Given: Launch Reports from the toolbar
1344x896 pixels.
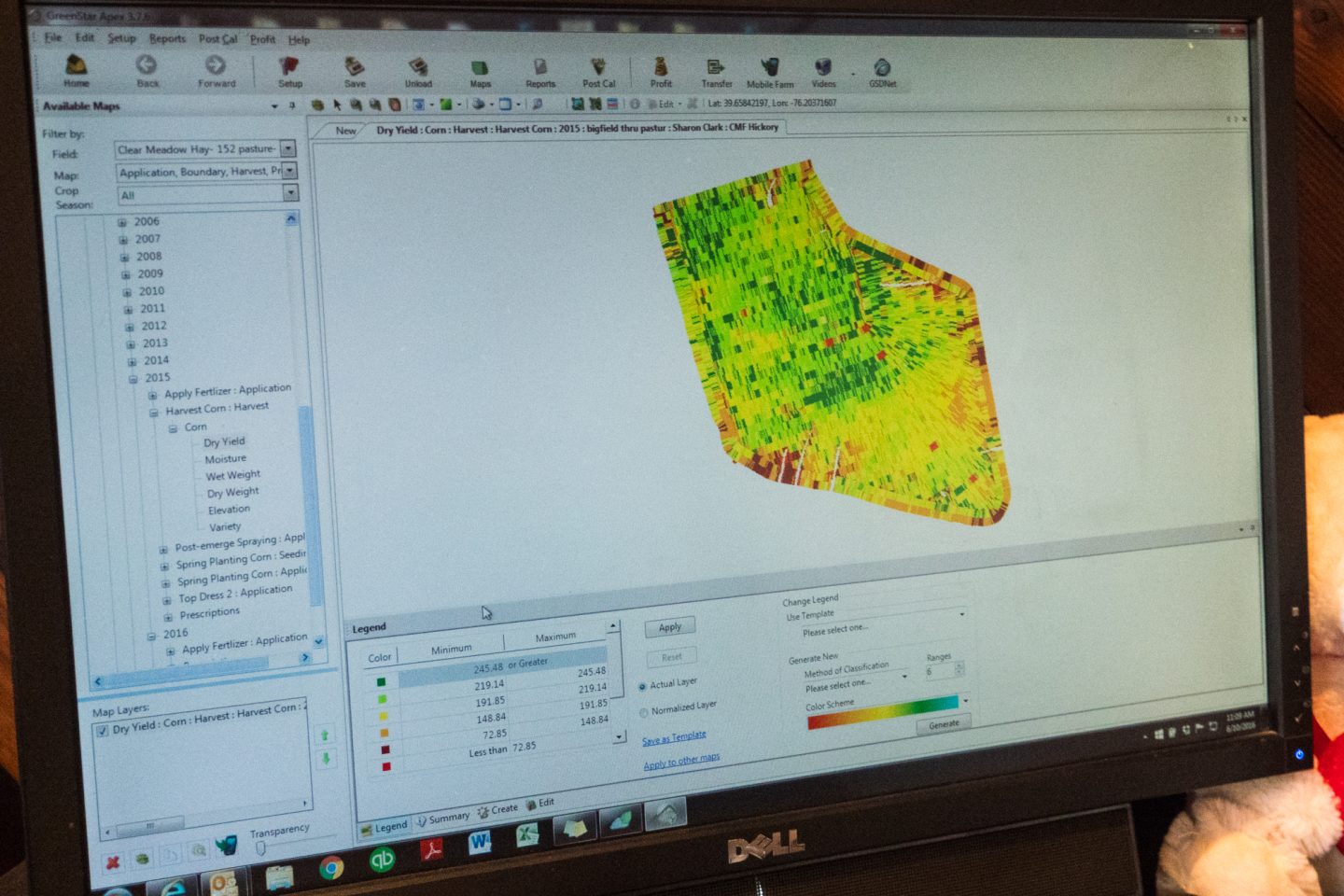Looking at the screenshot, I should [x=539, y=70].
